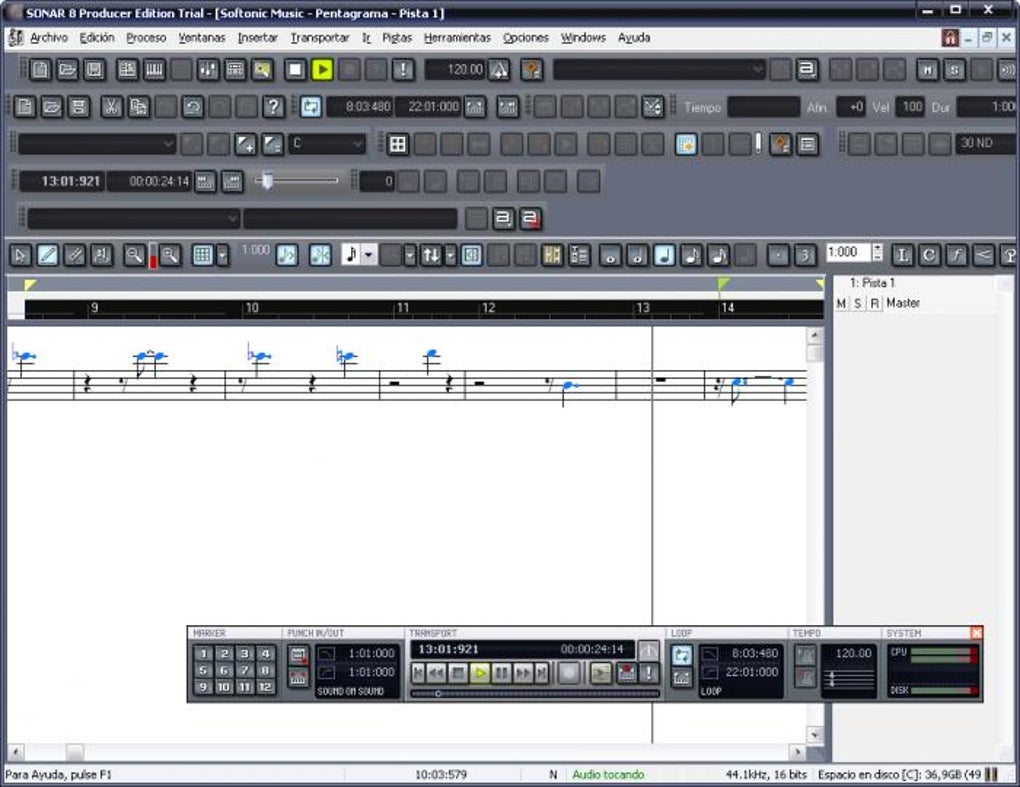Toggle the Loop on/off button in second toolbar
The image size is (1020, 787).
[311, 107]
